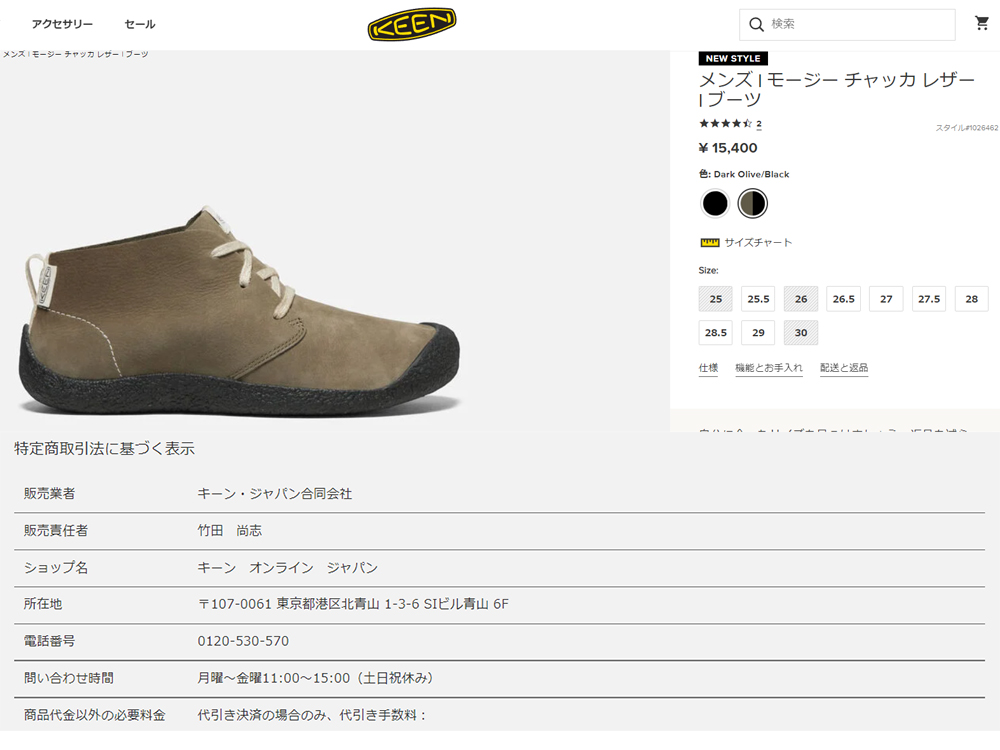Viewport: 1000px width, 750px height.
Task: Click the search magnifier icon
Action: click(756, 24)
